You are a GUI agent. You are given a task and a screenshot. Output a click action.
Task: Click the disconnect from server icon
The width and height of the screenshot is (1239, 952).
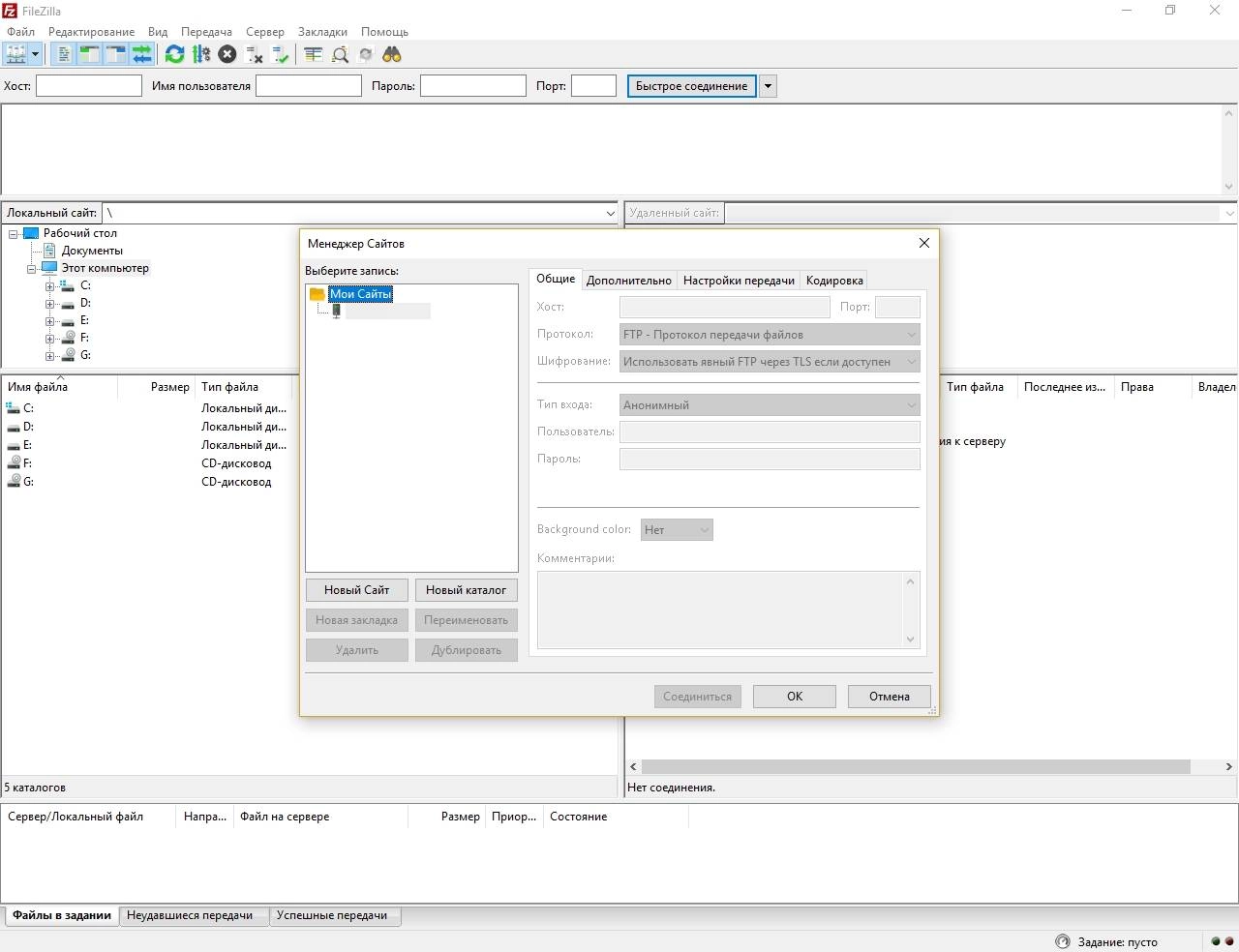(x=255, y=54)
